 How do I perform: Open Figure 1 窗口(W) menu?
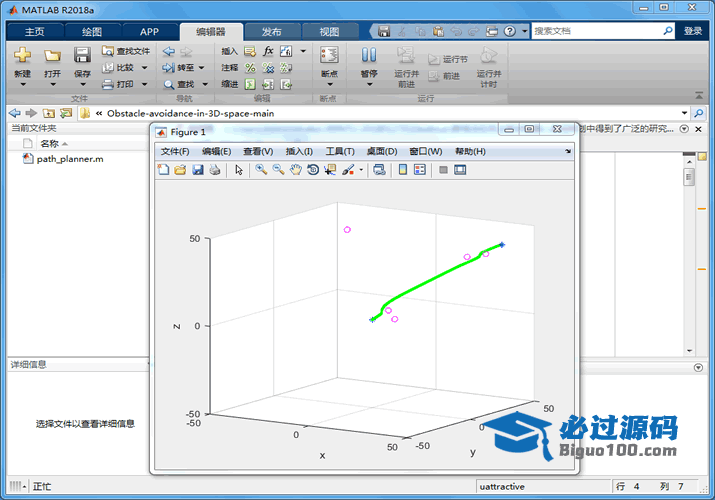[425, 151]
